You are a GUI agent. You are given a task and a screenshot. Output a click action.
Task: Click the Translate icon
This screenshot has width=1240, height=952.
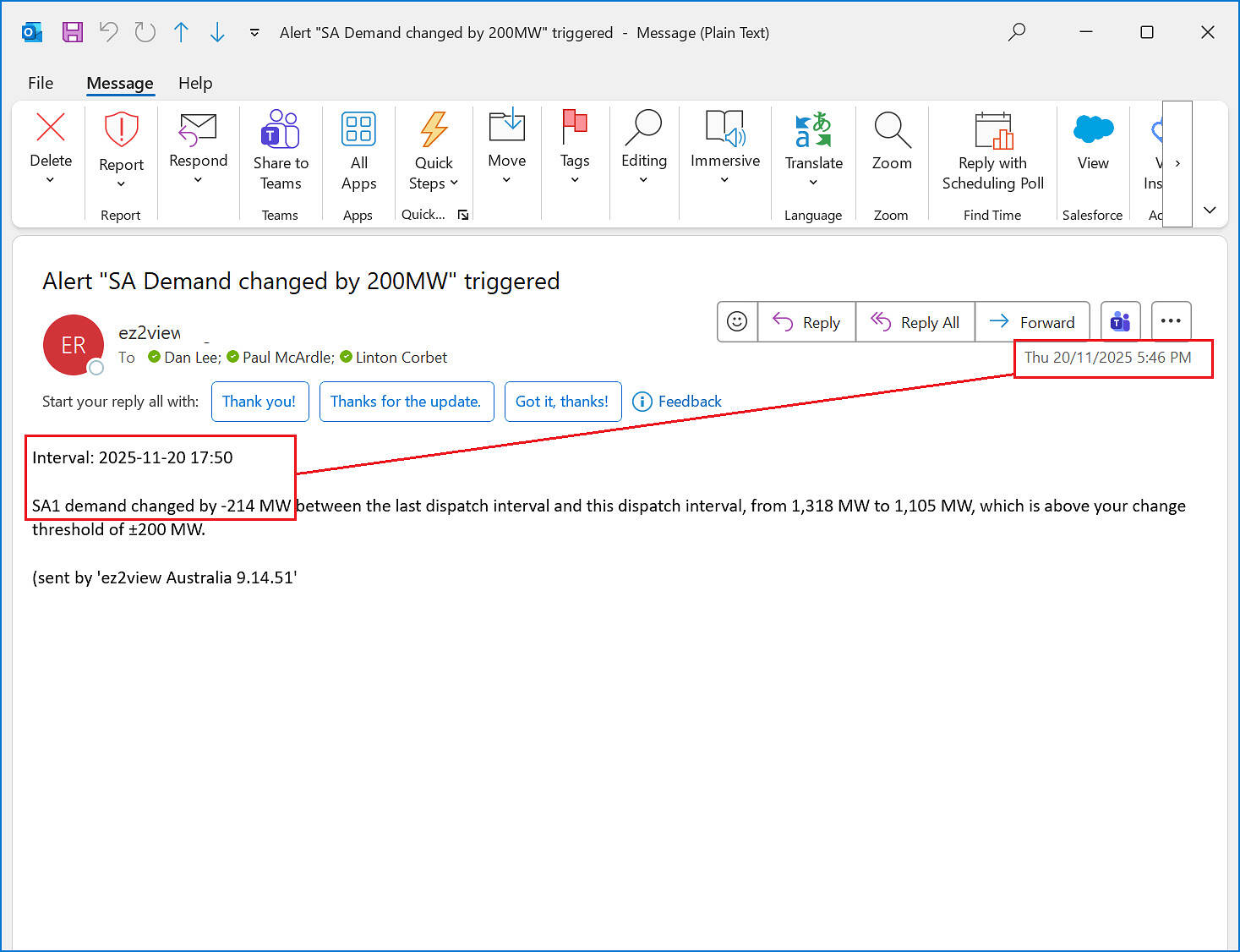pyautogui.click(x=813, y=130)
